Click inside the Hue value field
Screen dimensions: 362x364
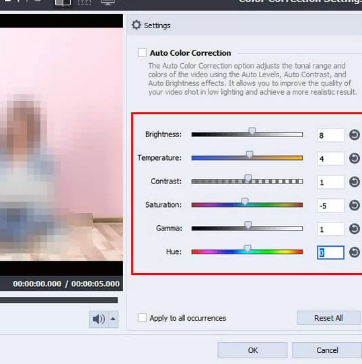[331, 253]
